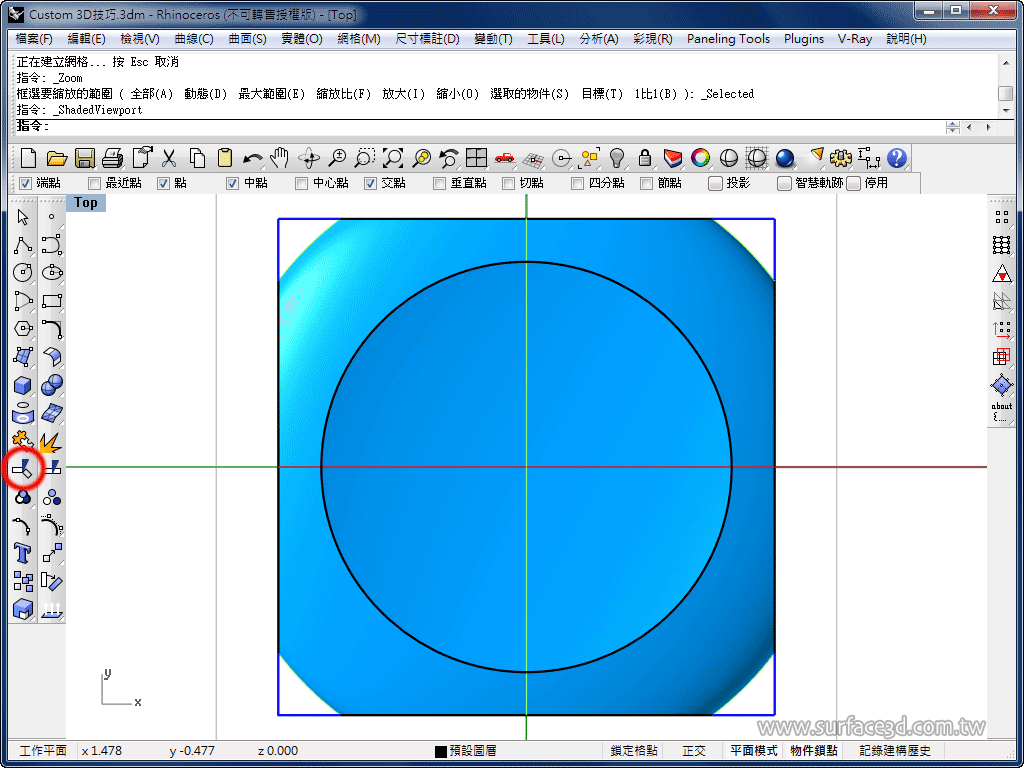
Task: Select the Rectangle tool
Action: tap(52, 301)
